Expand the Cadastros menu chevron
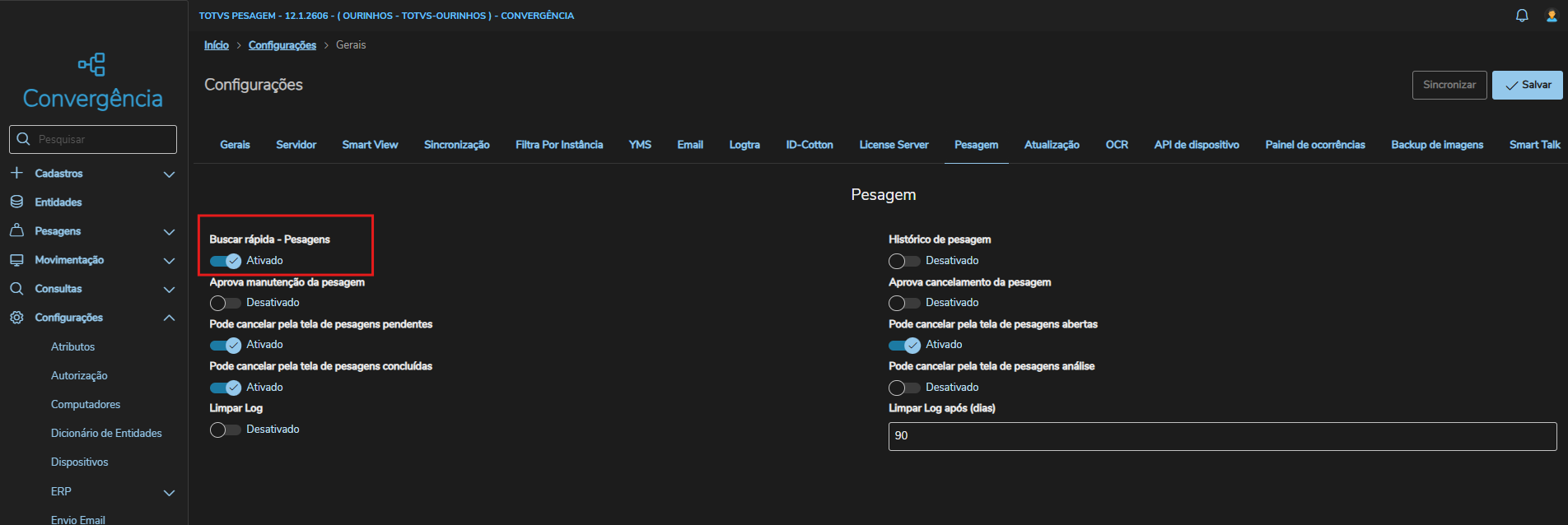Viewport: 1568px width, 525px height. (169, 174)
